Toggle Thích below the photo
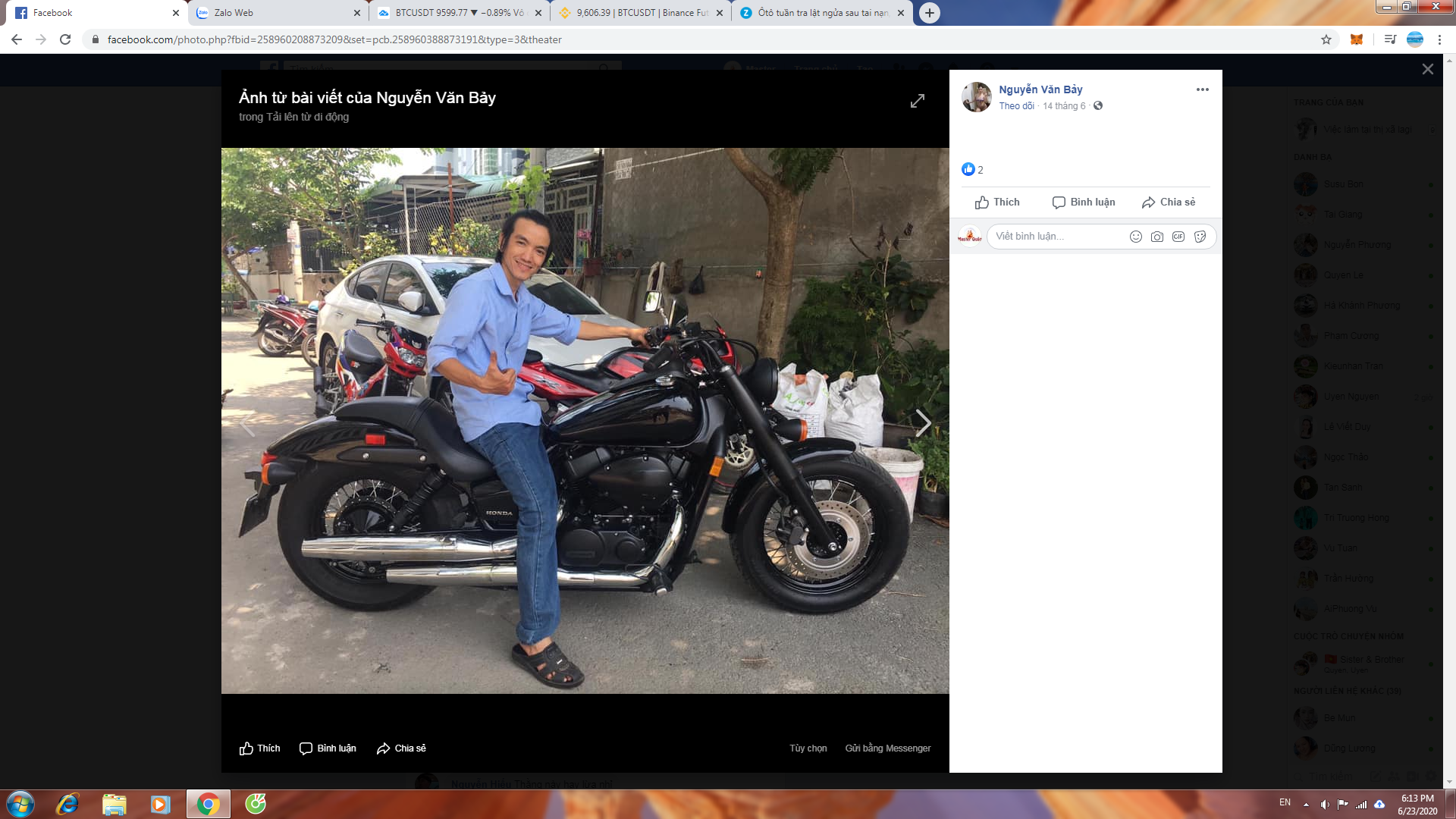The width and height of the screenshot is (1456, 819). coord(259,748)
